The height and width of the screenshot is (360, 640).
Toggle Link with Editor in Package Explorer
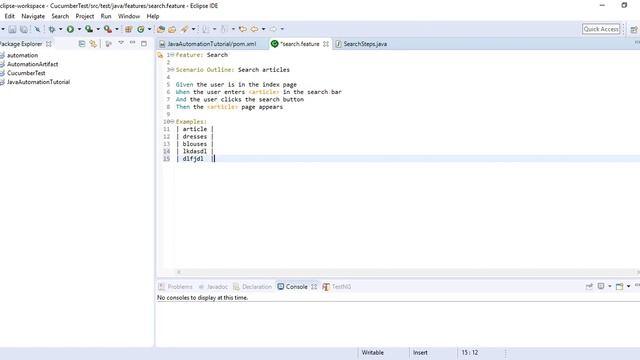[x=93, y=44]
